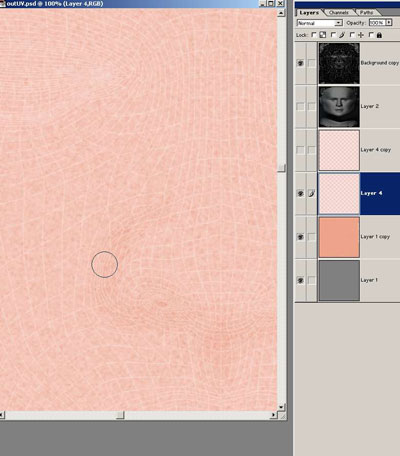Maximize the outUV.psd document window
This screenshot has height=456, width=400.
point(271,4)
